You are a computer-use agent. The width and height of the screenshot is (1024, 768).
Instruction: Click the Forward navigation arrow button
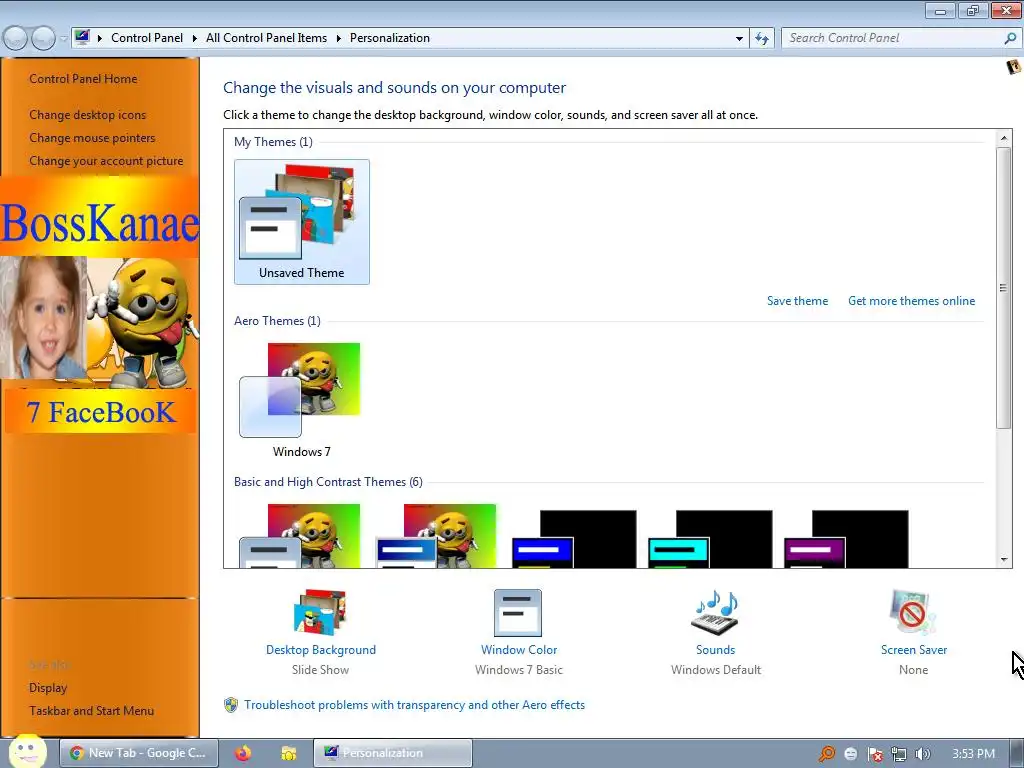[x=43, y=38]
